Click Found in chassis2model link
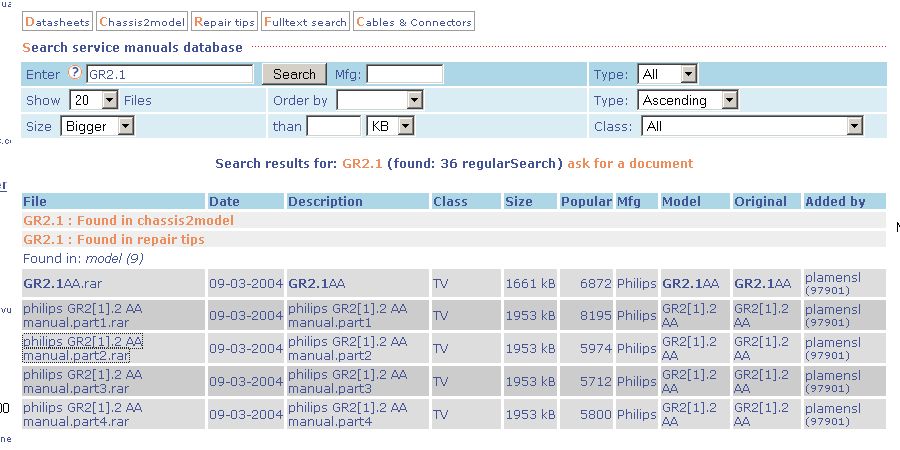The width and height of the screenshot is (900, 450). coord(128,220)
